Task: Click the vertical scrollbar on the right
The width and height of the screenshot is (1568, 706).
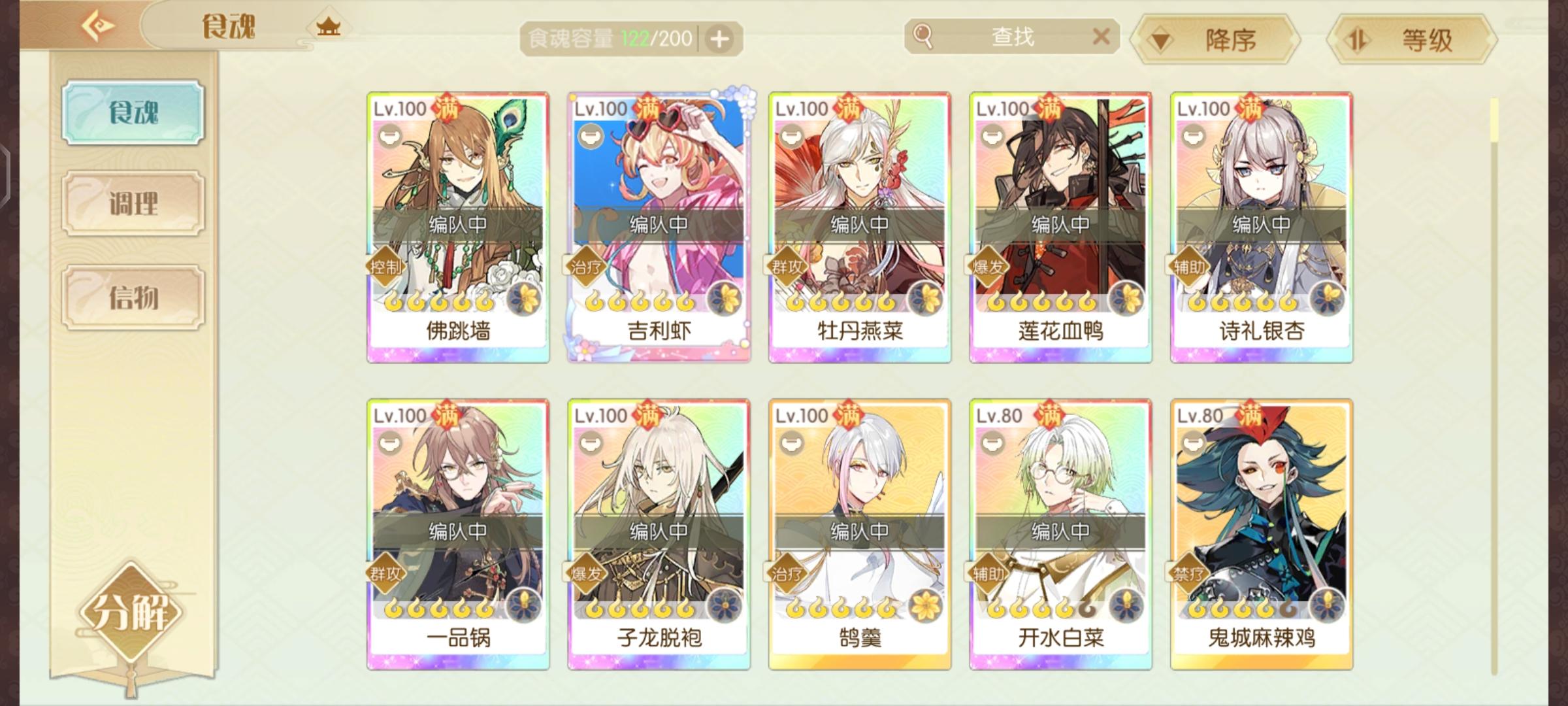Action: tap(1494, 386)
